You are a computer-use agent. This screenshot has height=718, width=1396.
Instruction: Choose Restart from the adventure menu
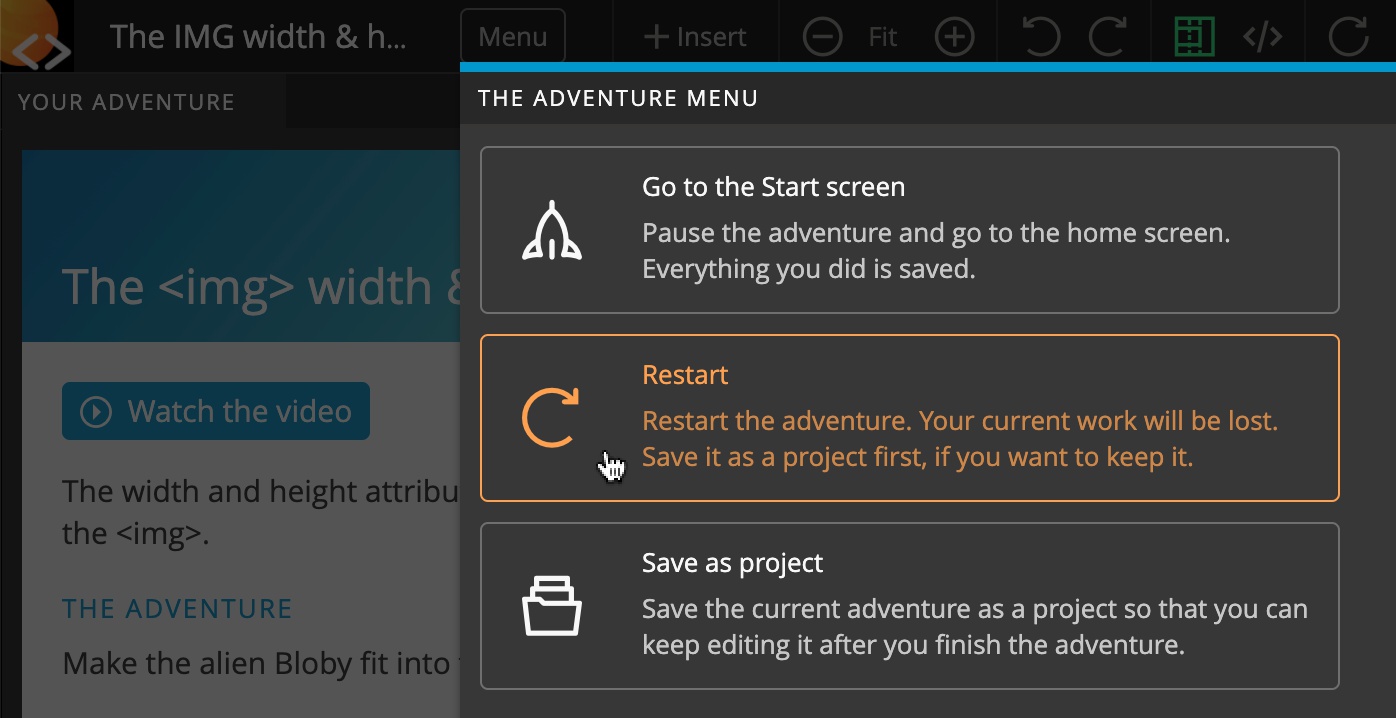coord(909,417)
